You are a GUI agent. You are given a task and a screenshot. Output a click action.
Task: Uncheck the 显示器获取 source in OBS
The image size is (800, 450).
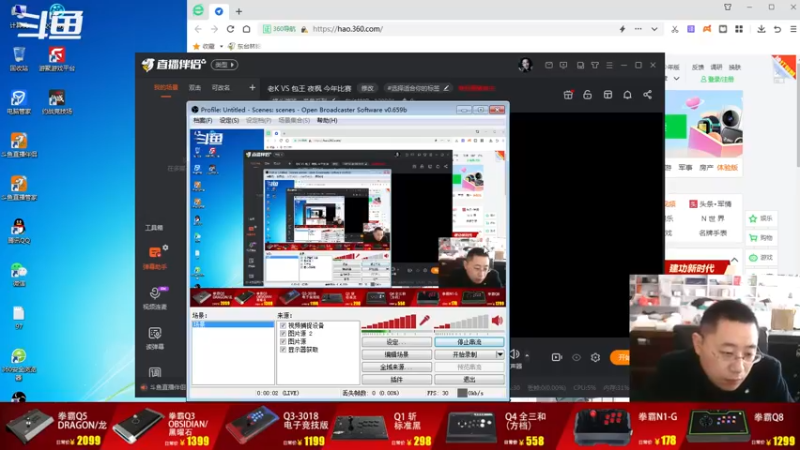click(x=283, y=349)
